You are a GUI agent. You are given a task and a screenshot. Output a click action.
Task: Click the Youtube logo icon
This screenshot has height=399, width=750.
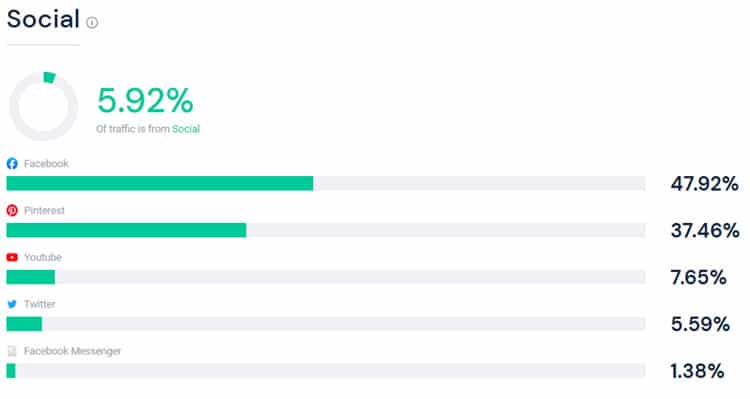[x=12, y=257]
